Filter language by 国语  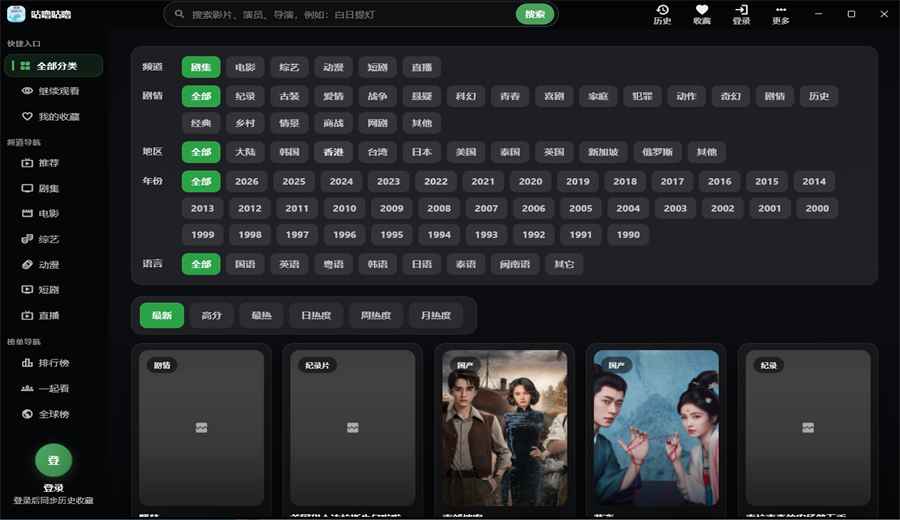tap(245, 264)
